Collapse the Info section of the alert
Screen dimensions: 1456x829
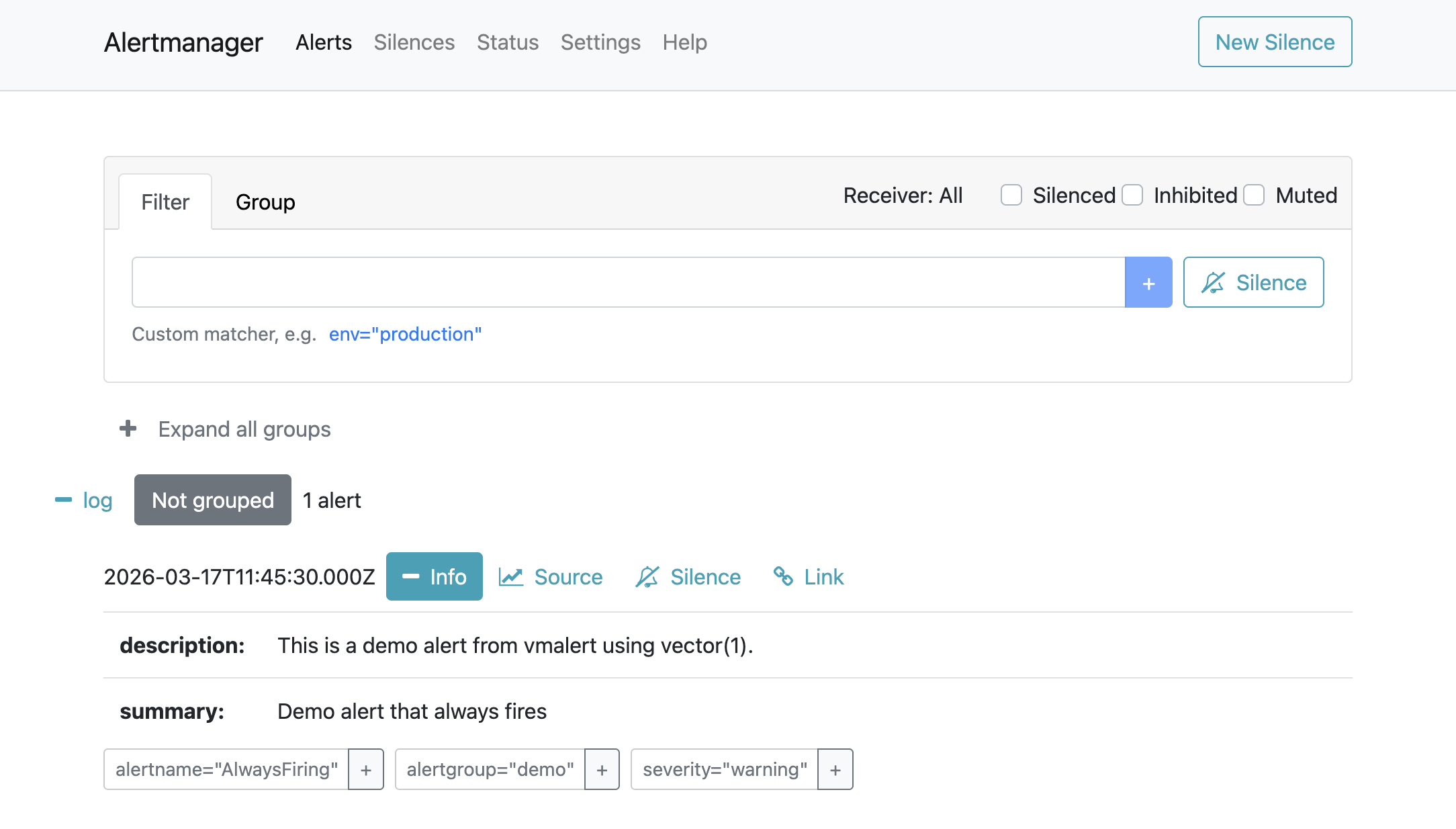434,576
